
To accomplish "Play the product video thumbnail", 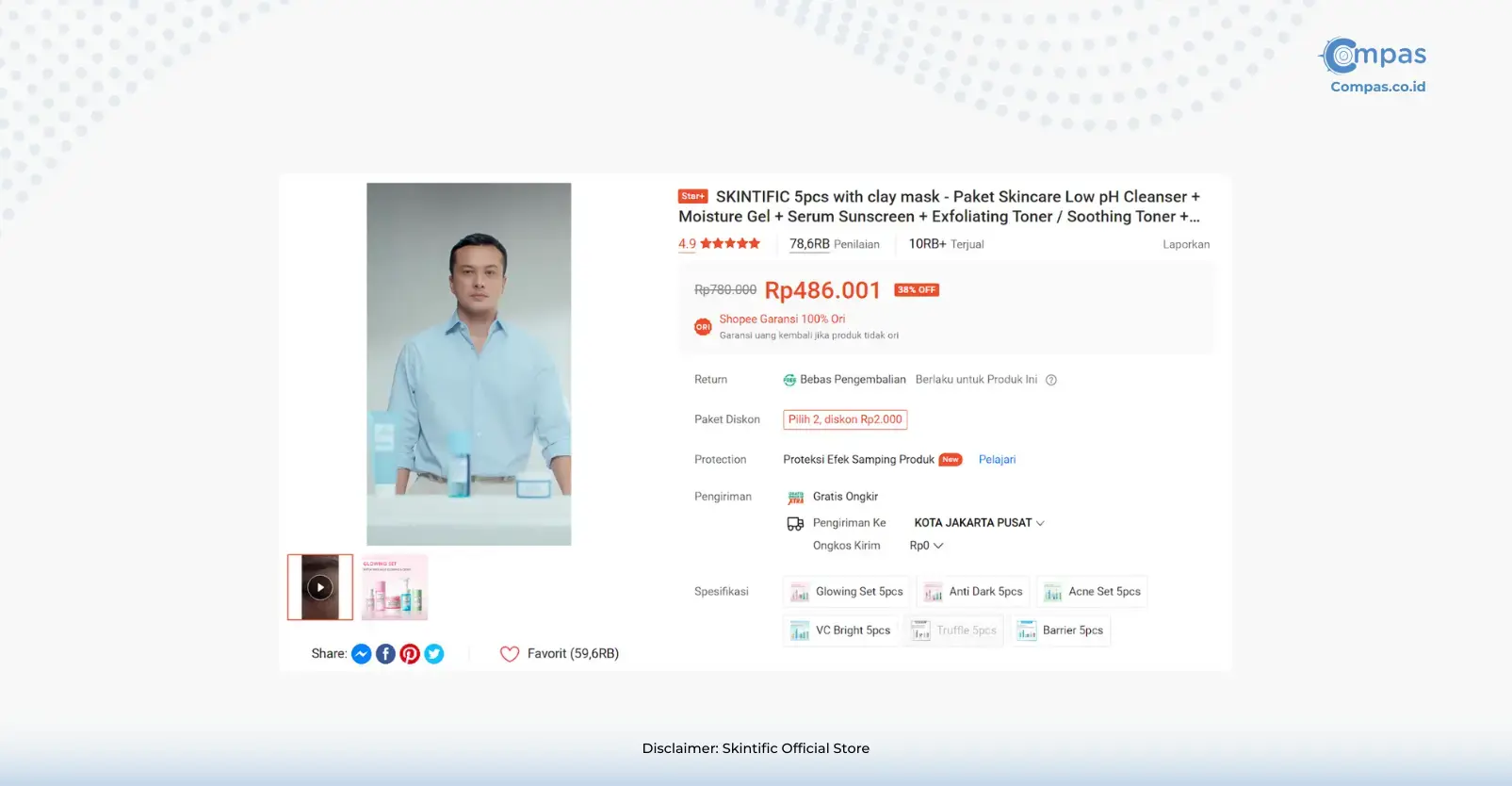I will tap(320, 587).
